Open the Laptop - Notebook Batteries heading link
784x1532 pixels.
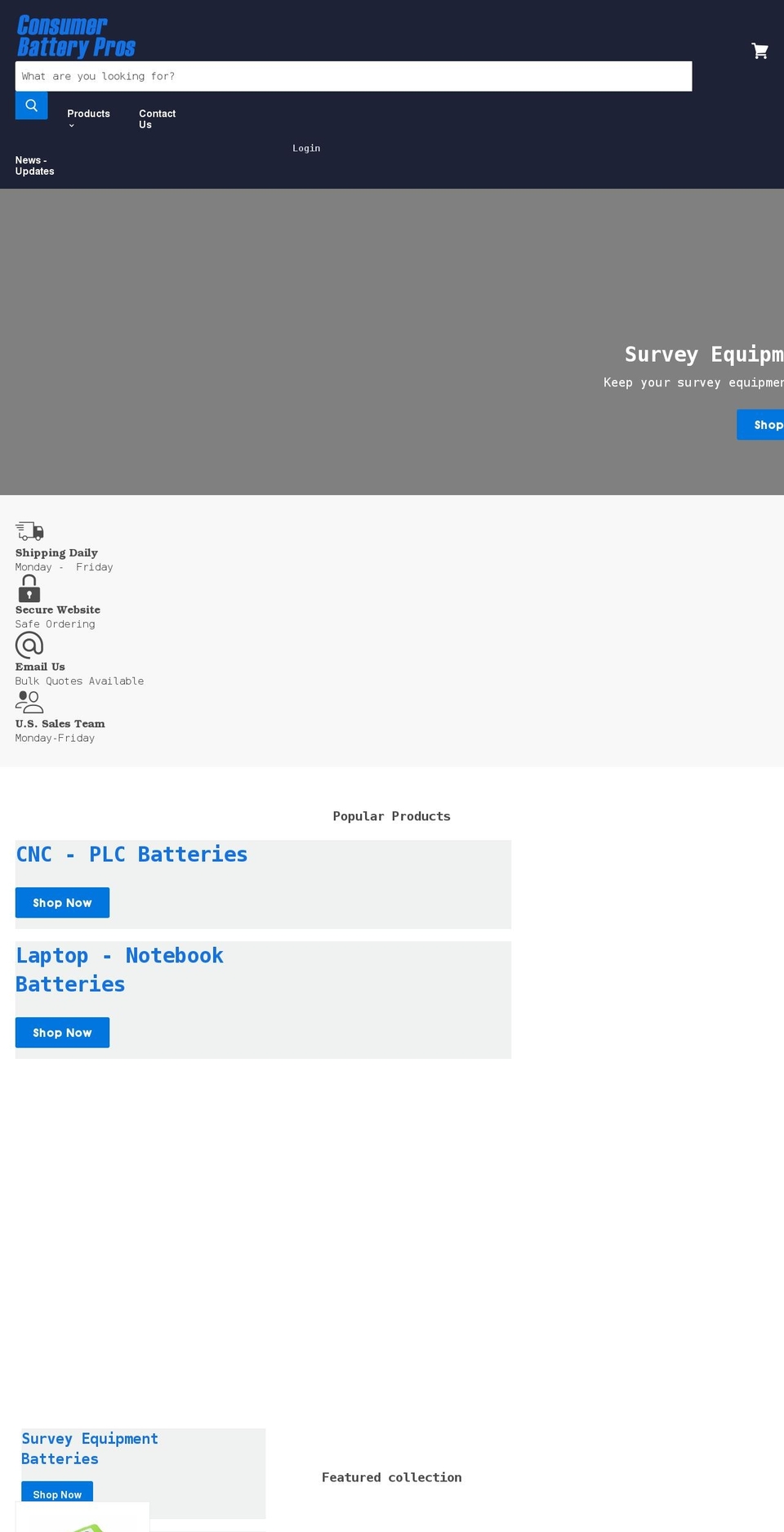[x=119, y=970]
